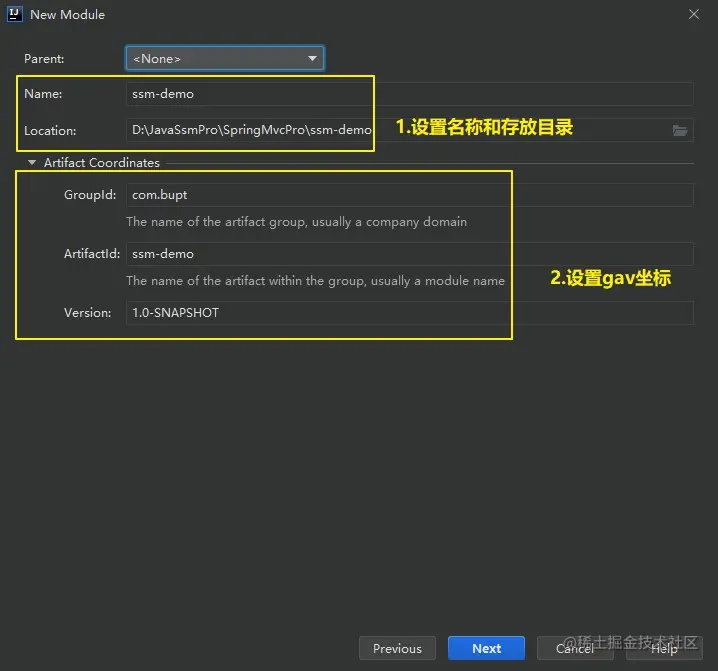Click the browse folder icon for Location

click(x=680, y=130)
